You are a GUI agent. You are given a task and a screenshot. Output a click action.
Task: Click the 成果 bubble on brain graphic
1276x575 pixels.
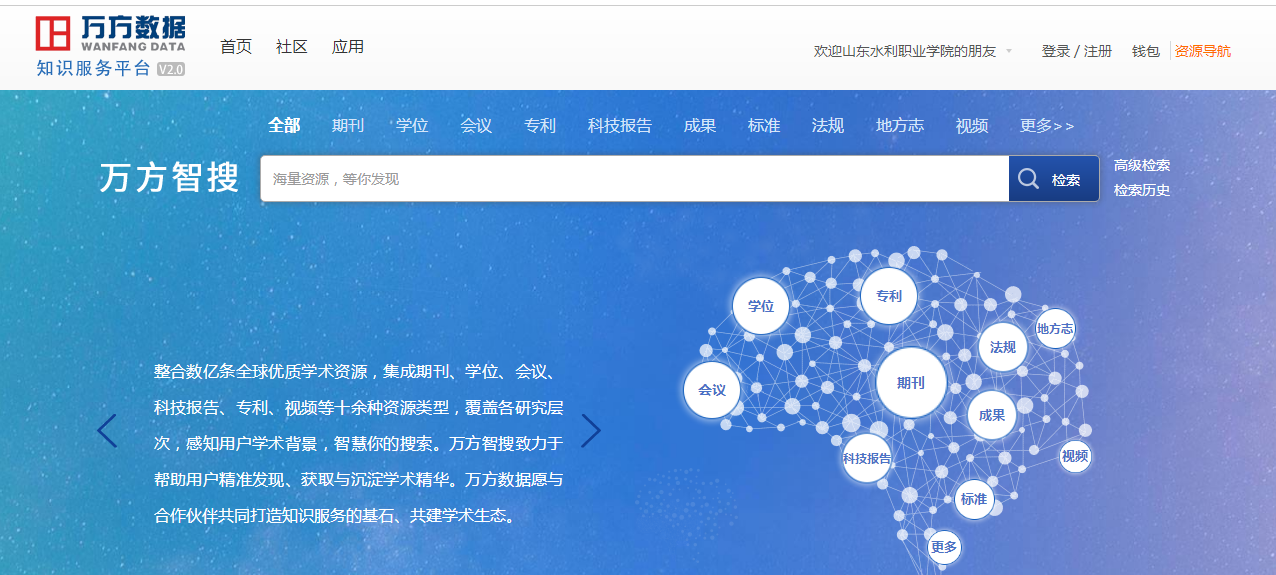(992, 415)
